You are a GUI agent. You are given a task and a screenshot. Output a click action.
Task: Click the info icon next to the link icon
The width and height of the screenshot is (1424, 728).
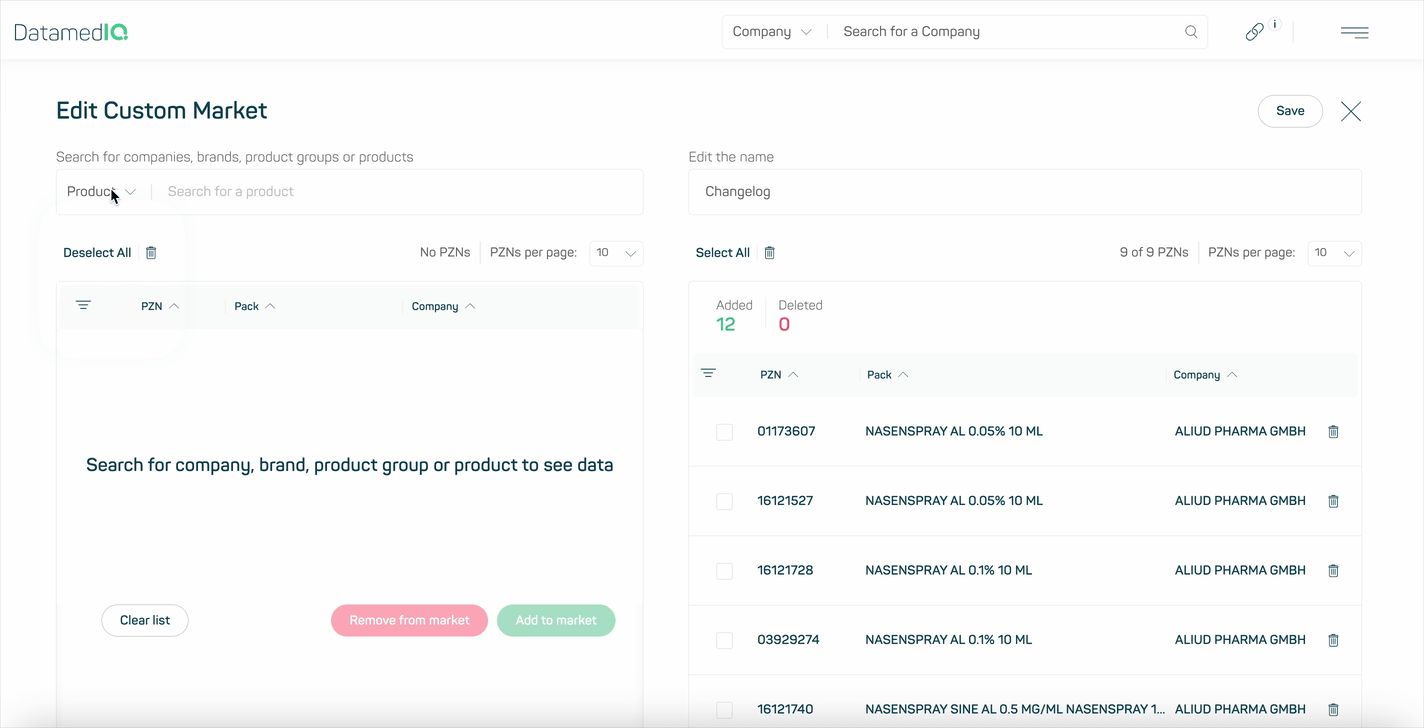click(1274, 22)
